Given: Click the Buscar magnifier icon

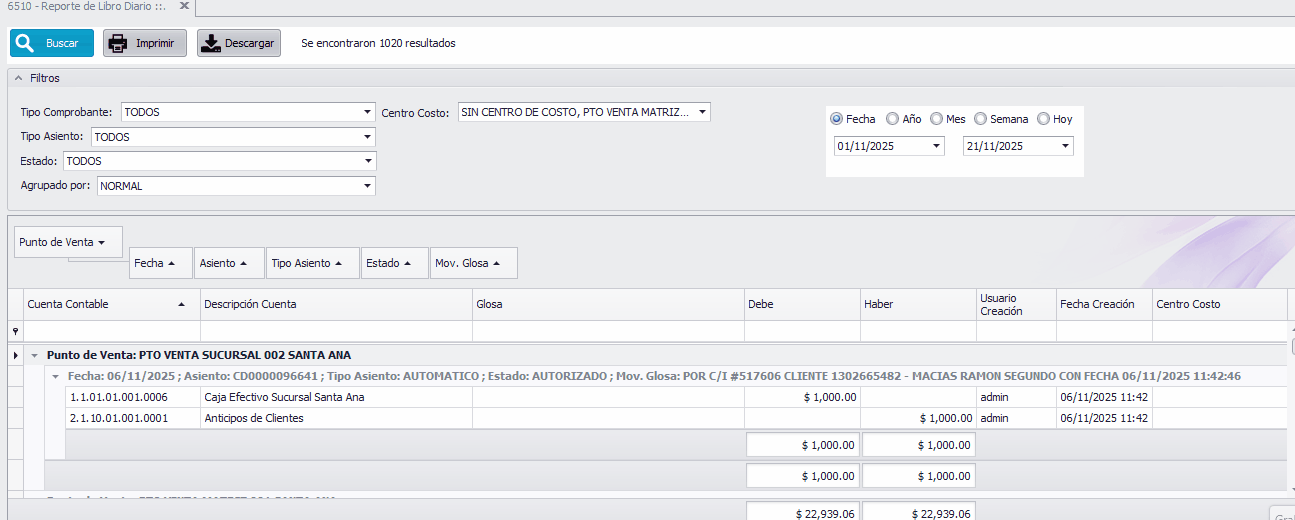Looking at the screenshot, I should [24, 43].
